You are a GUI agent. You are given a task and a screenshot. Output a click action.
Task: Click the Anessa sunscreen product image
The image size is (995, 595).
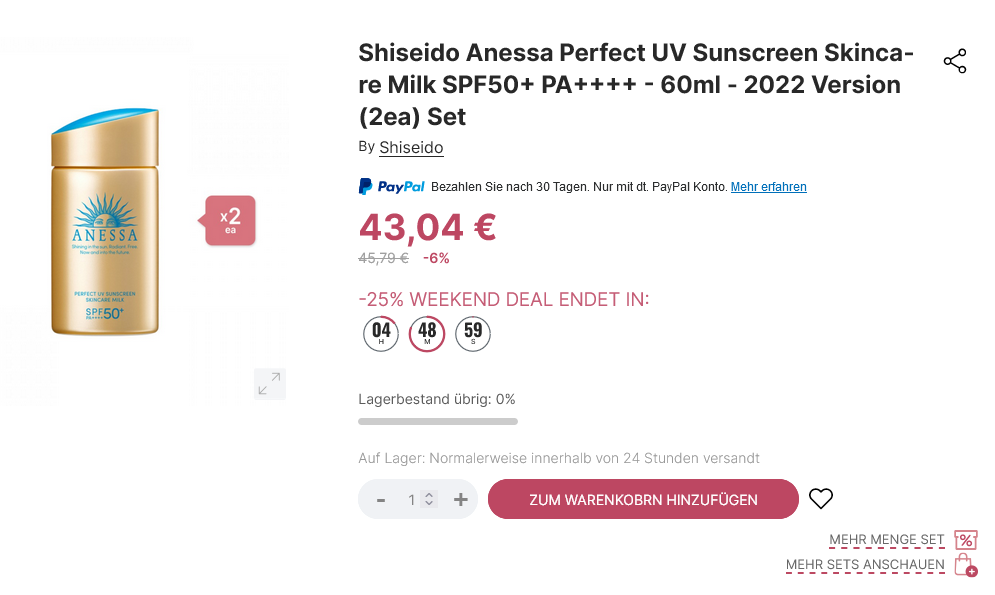tap(105, 222)
